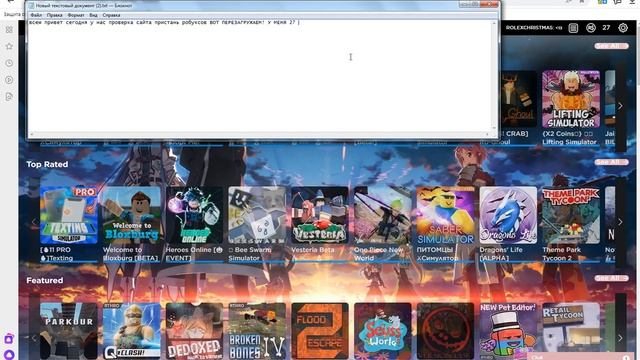Open Seuss World game thumbnail
Image resolution: width=640 pixels, height=360 pixels.
click(x=382, y=331)
